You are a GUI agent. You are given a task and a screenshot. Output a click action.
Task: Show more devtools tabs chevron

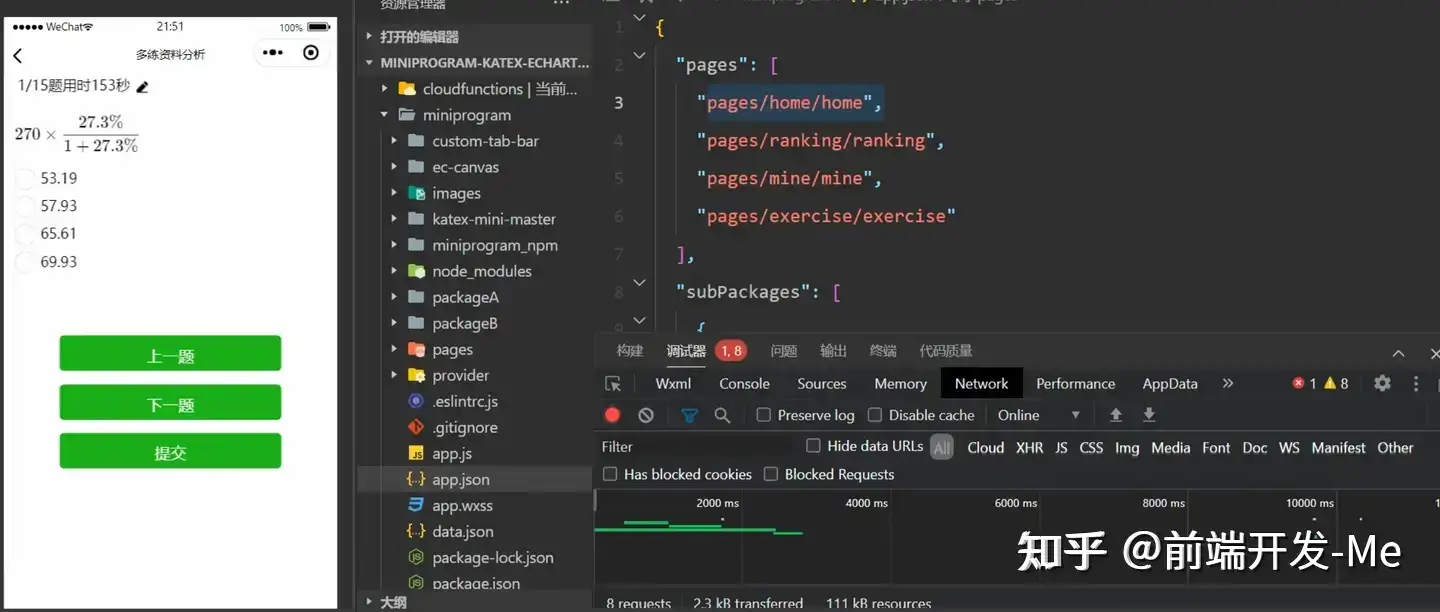click(1228, 383)
